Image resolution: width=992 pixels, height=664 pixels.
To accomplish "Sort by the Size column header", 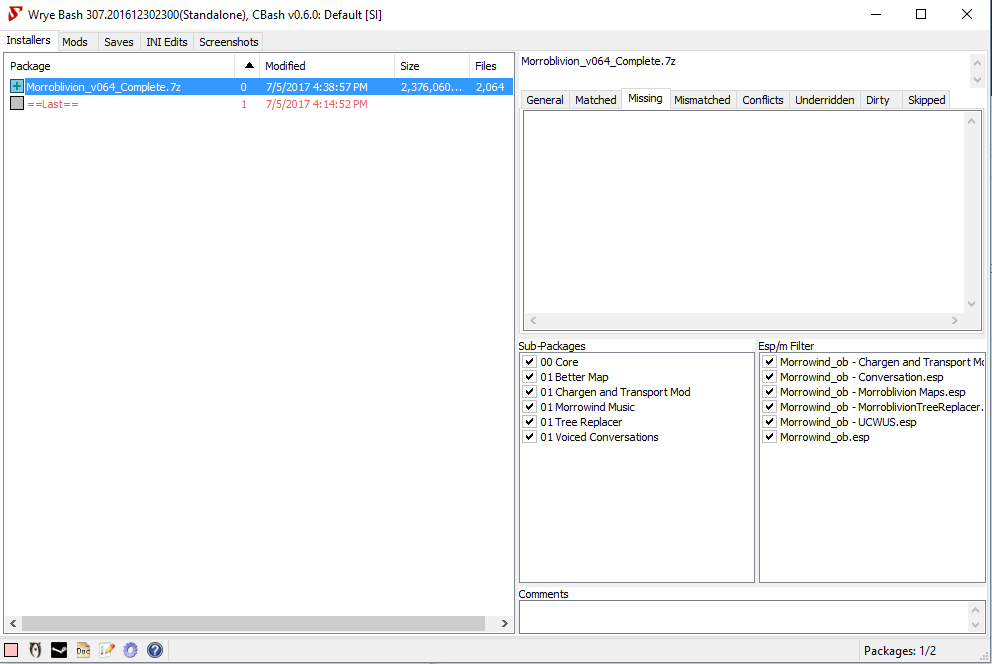I will (x=432, y=66).
